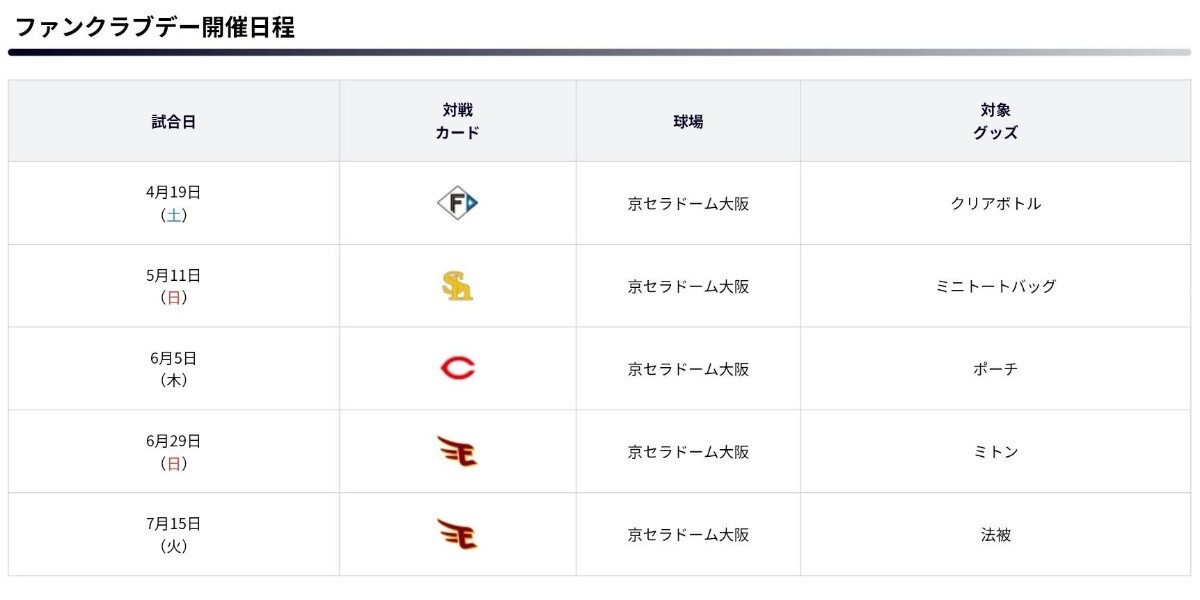Viewport: 1200px width, 600px height.
Task: Click the ファンクラブデー開催日程 heading
Action: click(x=154, y=27)
